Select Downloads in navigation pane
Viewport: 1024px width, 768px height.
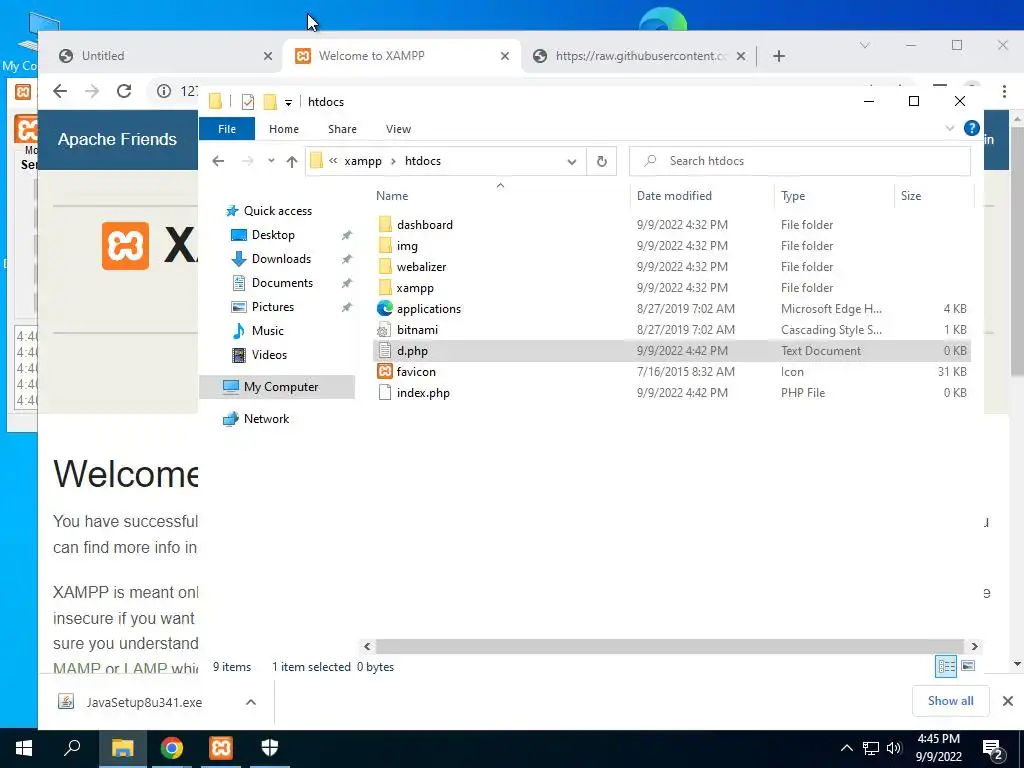[x=281, y=259]
